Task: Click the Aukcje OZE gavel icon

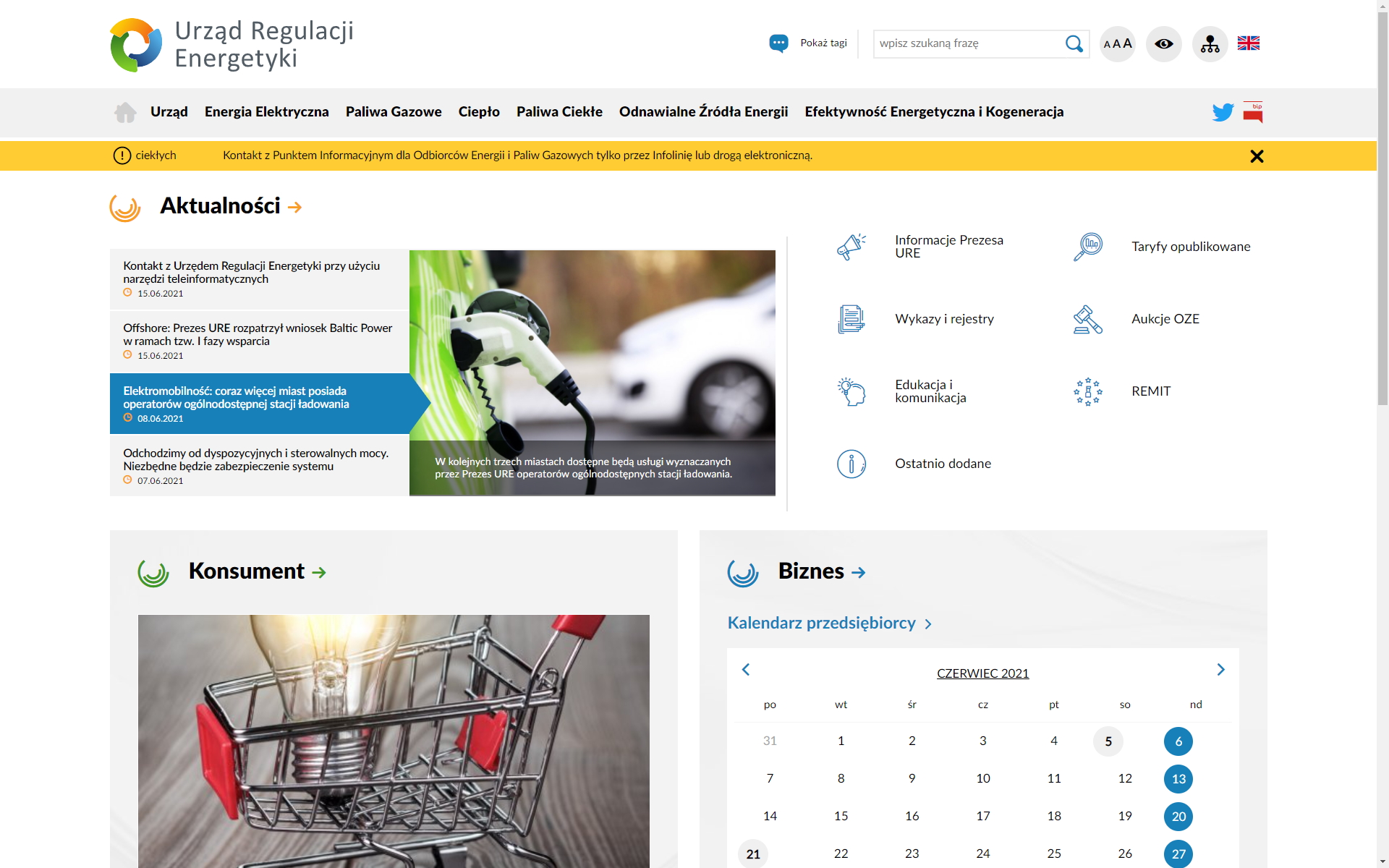Action: [1087, 319]
